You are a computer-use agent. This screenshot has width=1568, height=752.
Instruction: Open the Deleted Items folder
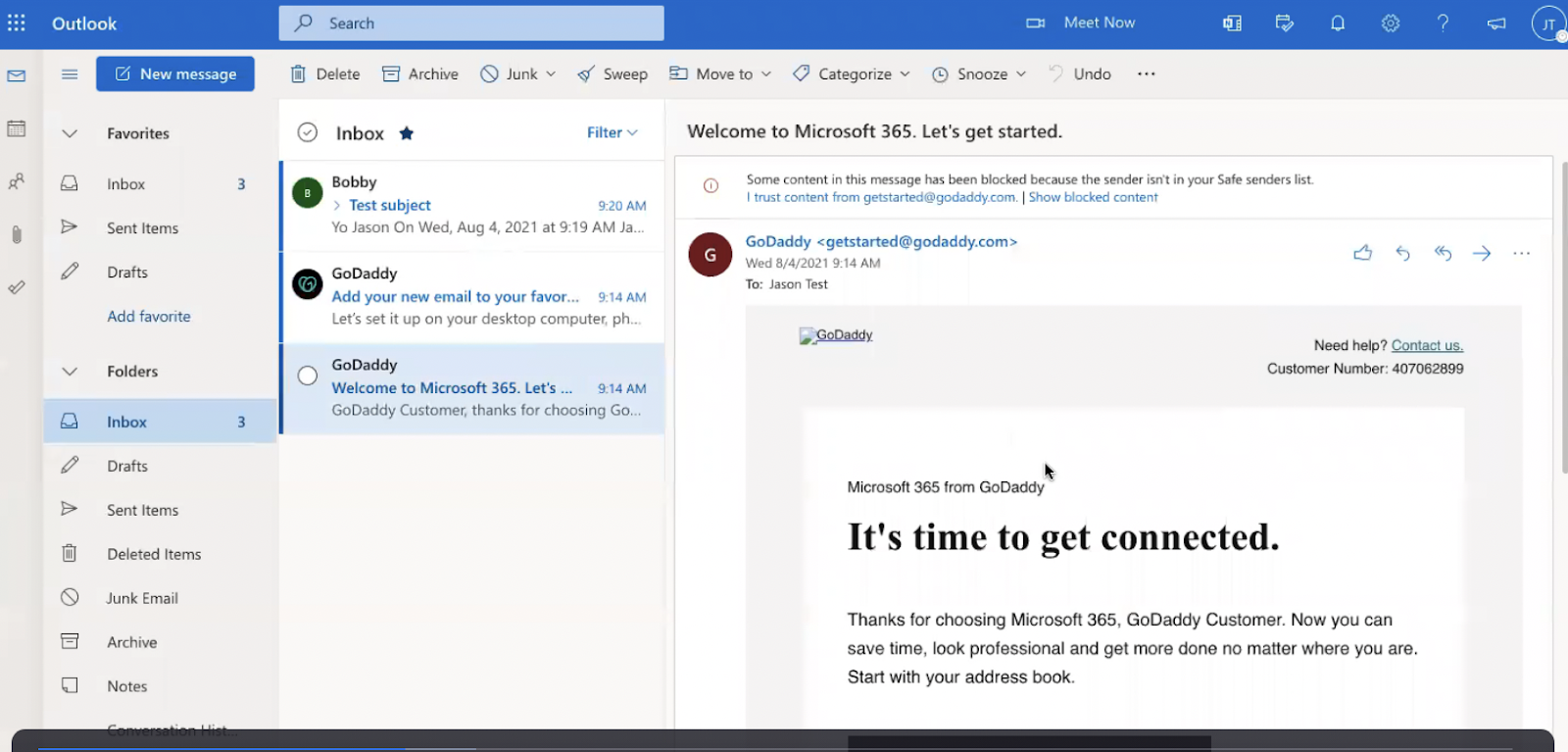tap(161, 554)
